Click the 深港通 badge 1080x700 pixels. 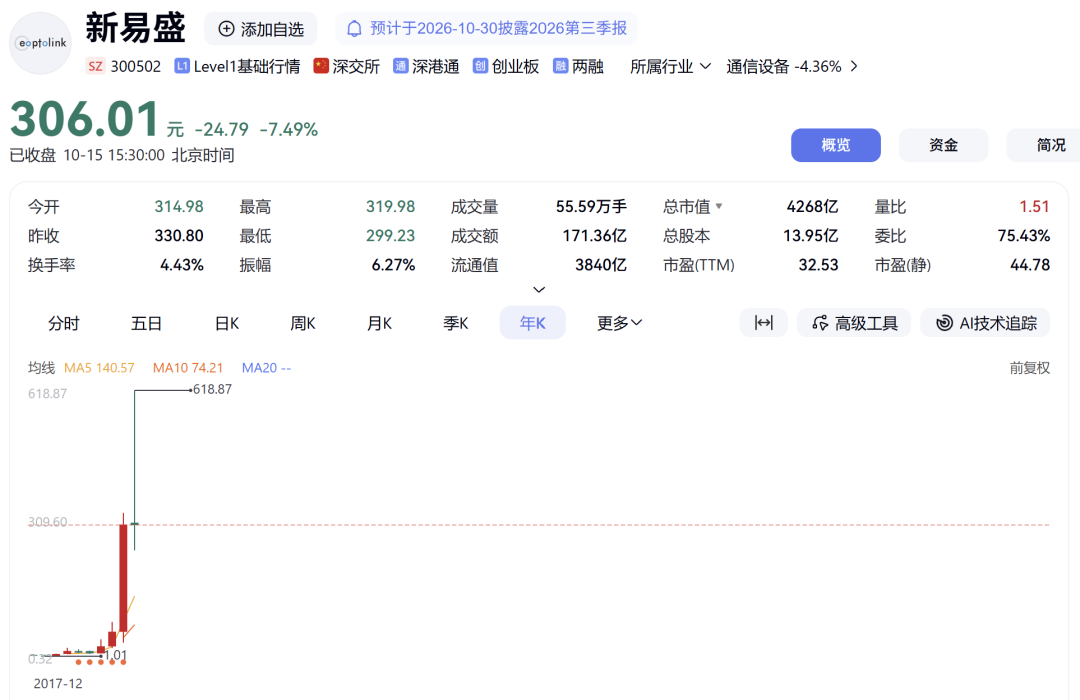[426, 66]
